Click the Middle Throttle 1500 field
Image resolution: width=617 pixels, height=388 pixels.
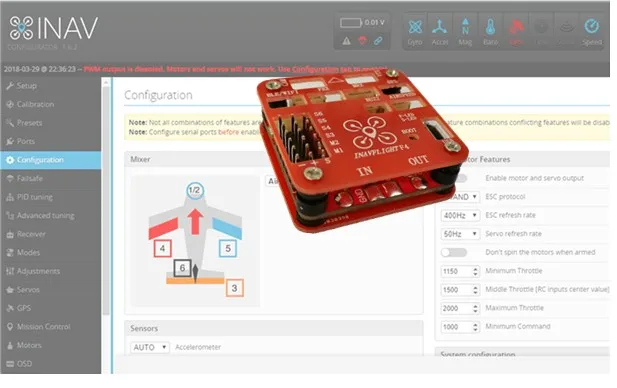[460, 290]
